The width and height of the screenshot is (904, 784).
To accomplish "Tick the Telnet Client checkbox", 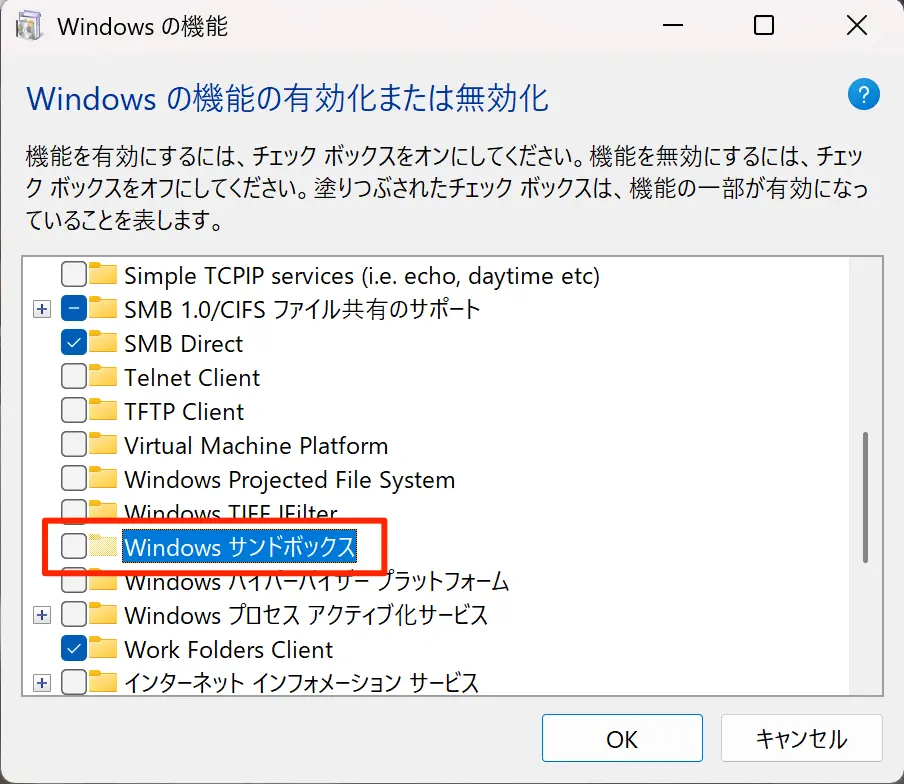I will pos(74,377).
